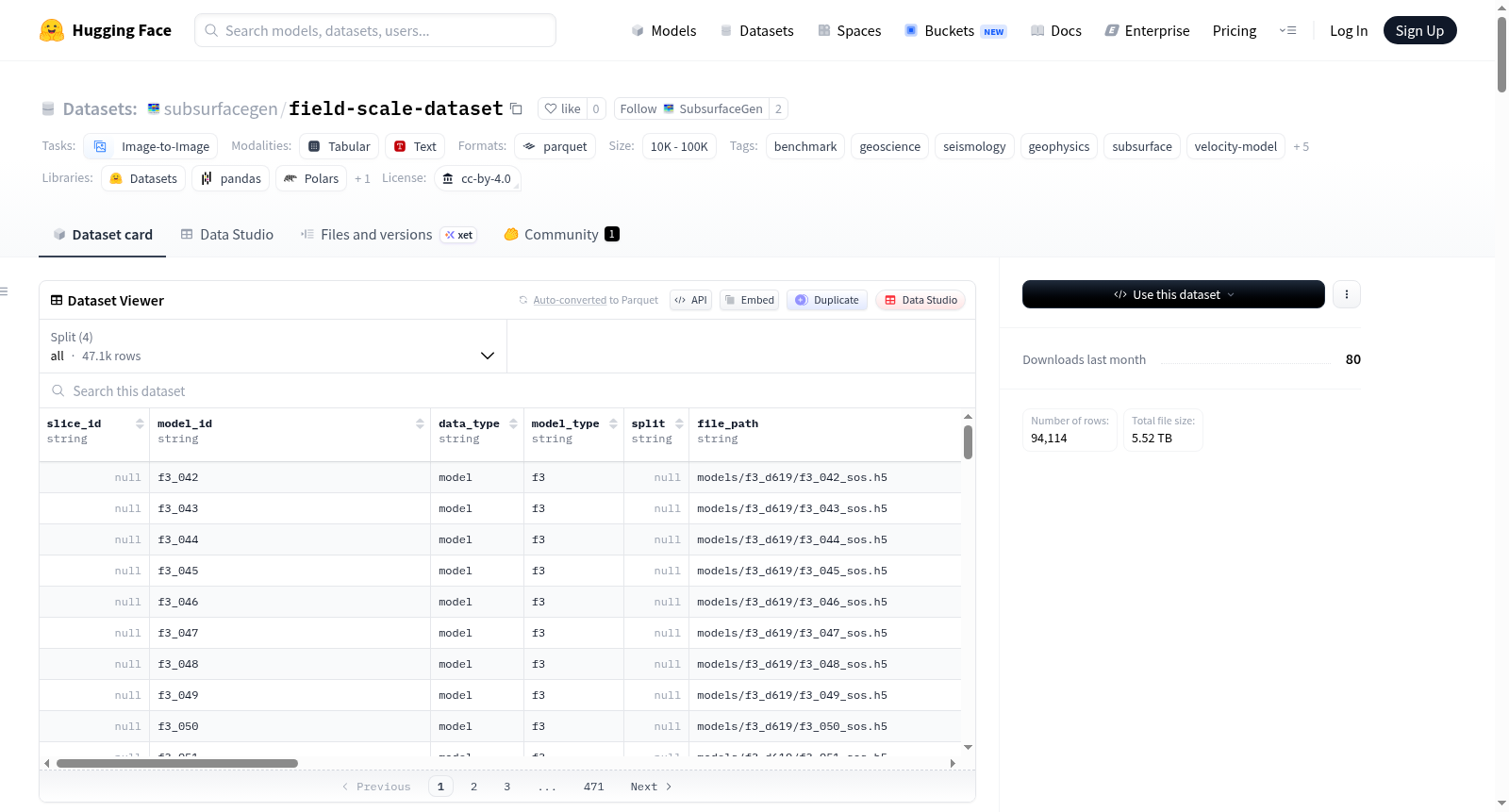The width and height of the screenshot is (1509, 812).
Task: Sort by slice_id column arrows
Action: point(140,423)
